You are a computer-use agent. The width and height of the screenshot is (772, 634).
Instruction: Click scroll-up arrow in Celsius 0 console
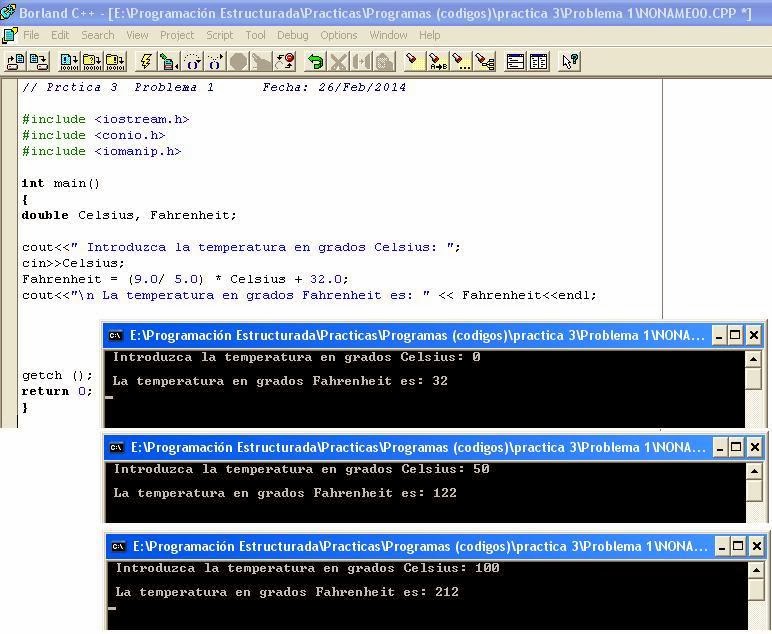(753, 359)
